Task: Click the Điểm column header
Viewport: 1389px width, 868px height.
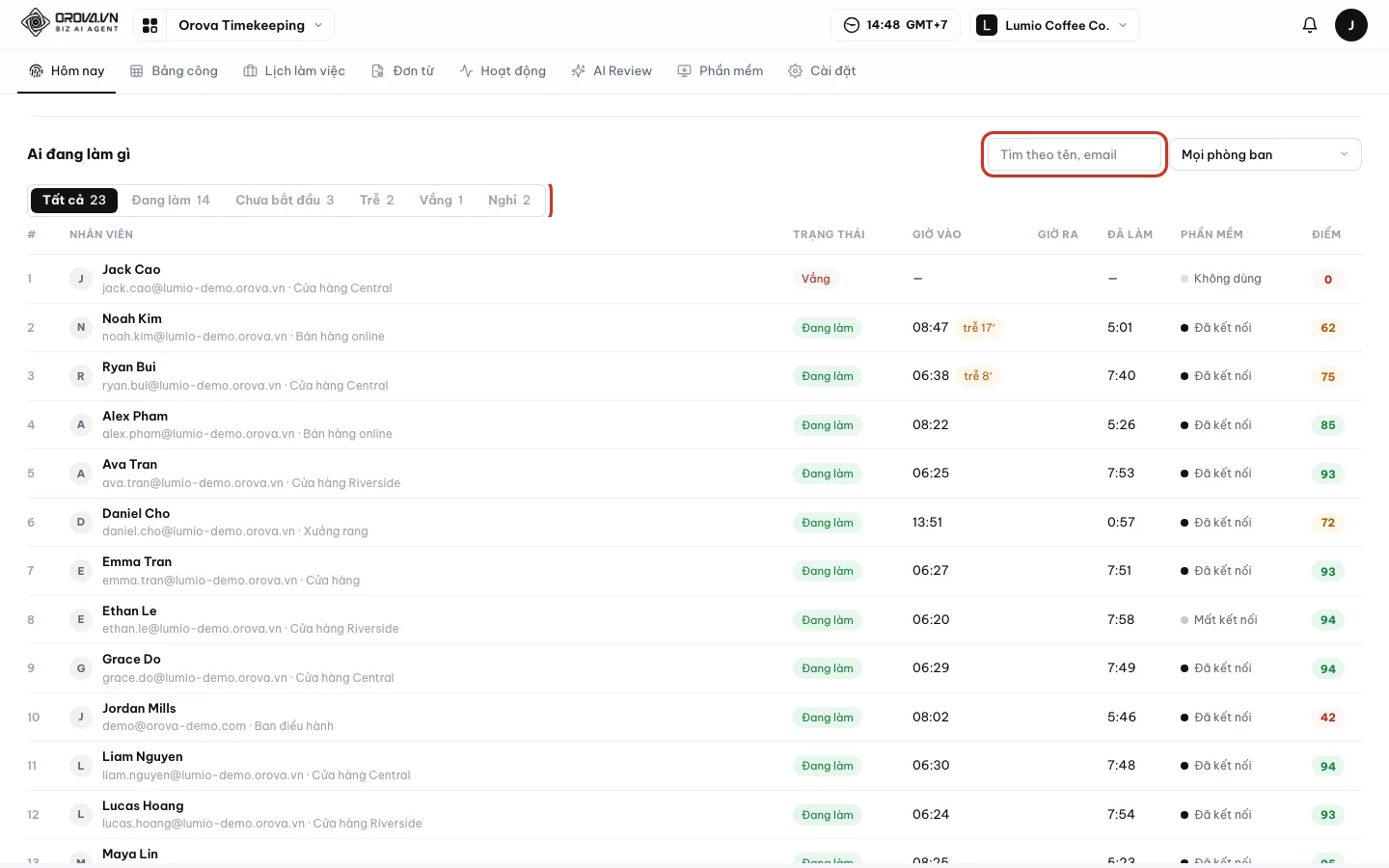Action: click(x=1326, y=234)
